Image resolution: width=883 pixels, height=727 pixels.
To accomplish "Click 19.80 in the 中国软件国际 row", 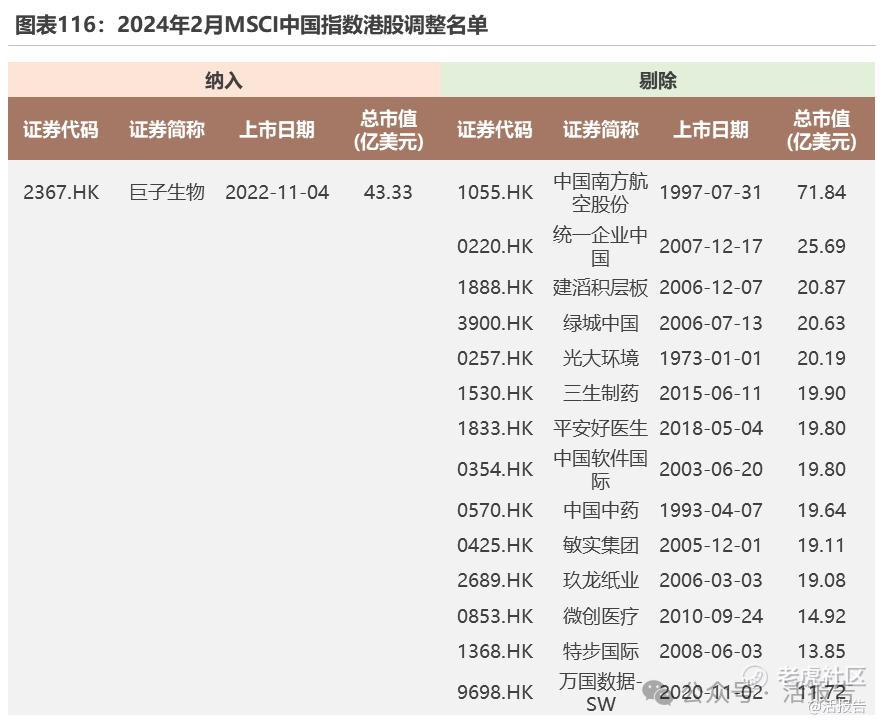I will (822, 469).
